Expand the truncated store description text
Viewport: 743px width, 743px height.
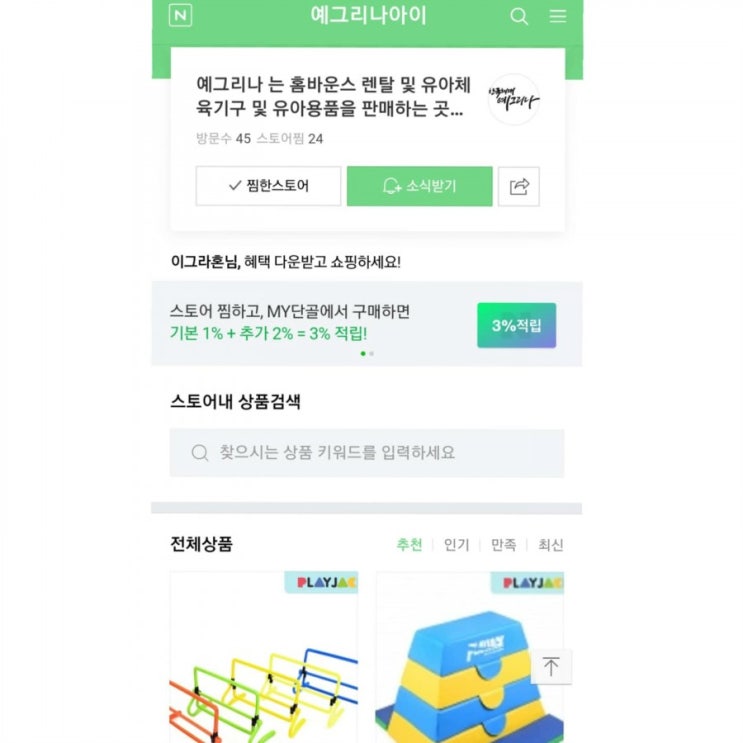pos(333,97)
